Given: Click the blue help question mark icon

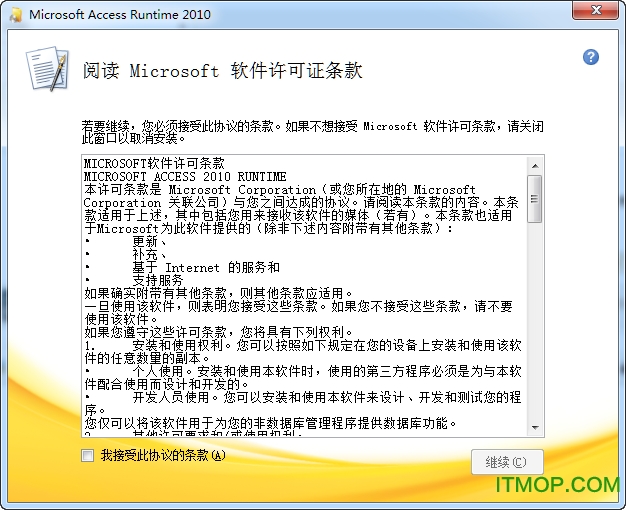Looking at the screenshot, I should [591, 57].
